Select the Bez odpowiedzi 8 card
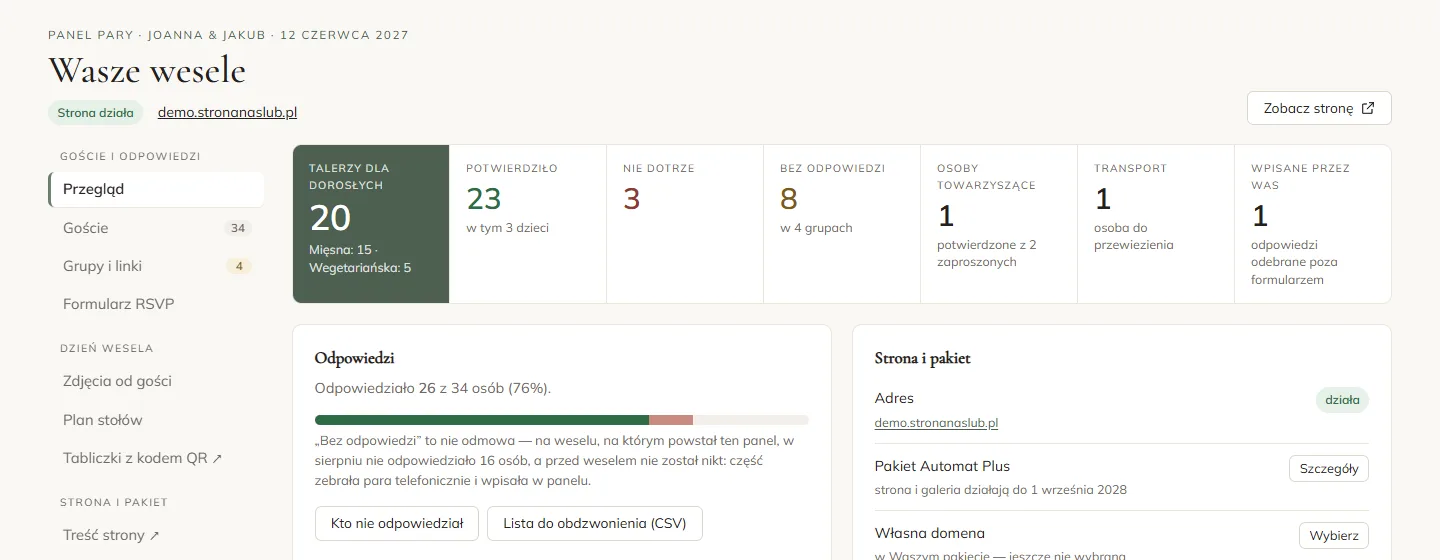Viewport: 1440px width, 560px height. coord(842,224)
